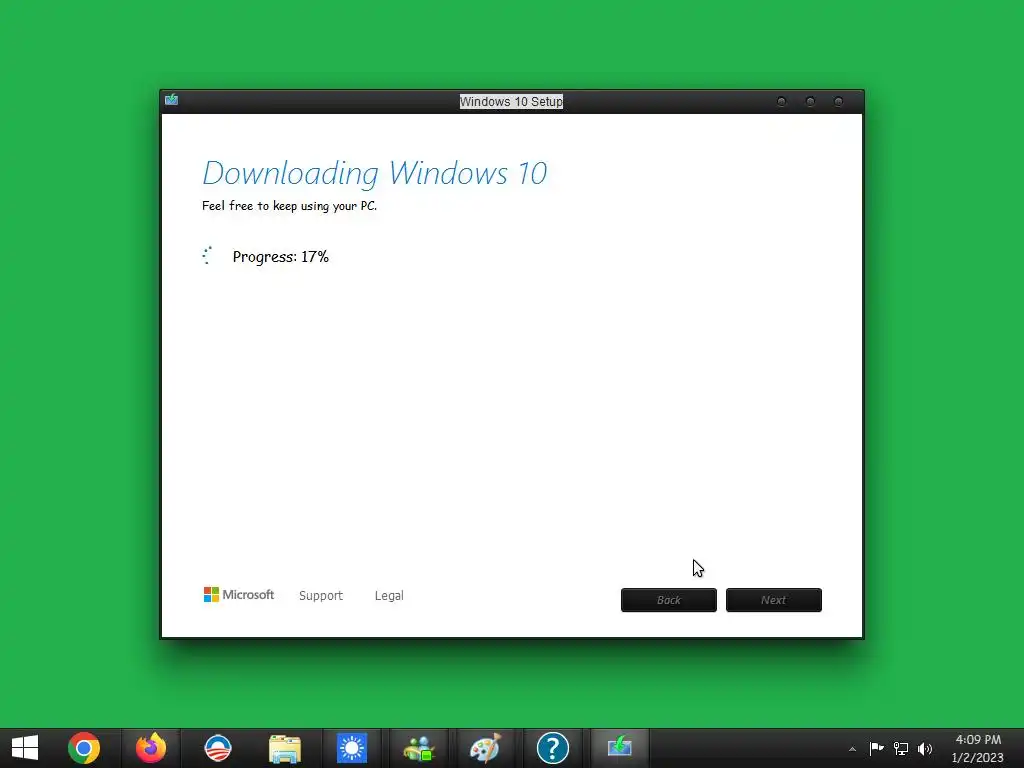Screen dimensions: 1024x768
Task: Select the Windows 10 Setup taskbar icon
Action: click(x=619, y=748)
